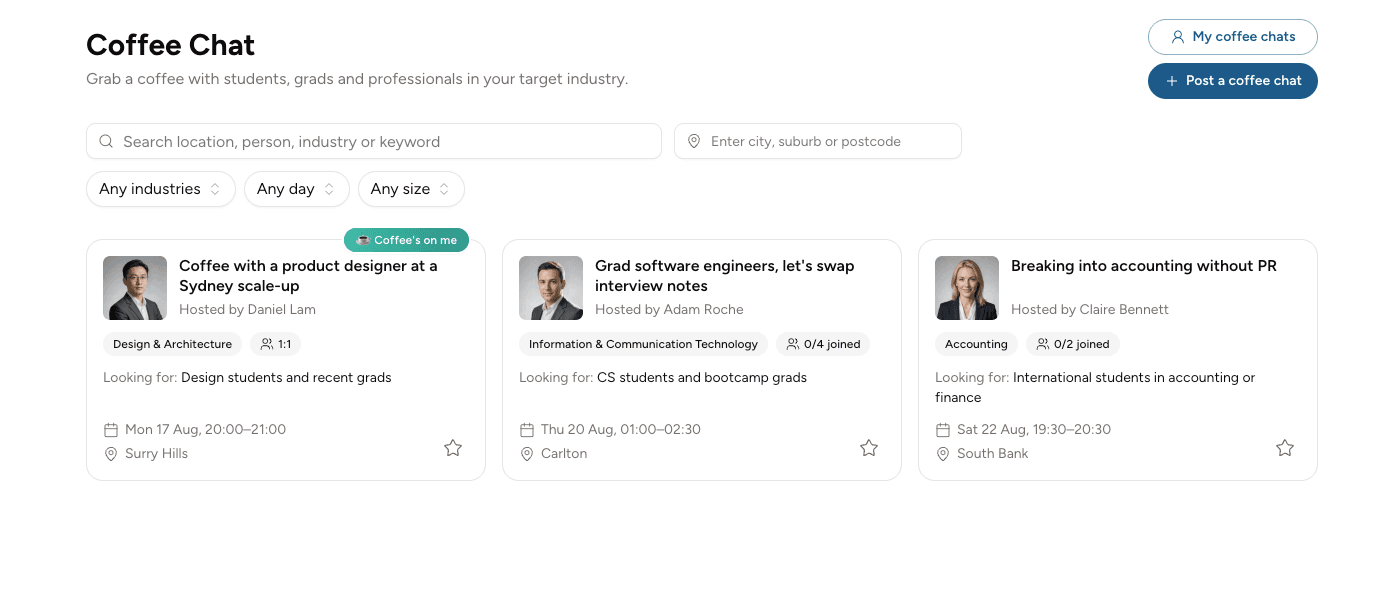
Task: Click calendar icon beside Mon 17 Aug
Action: click(x=111, y=430)
